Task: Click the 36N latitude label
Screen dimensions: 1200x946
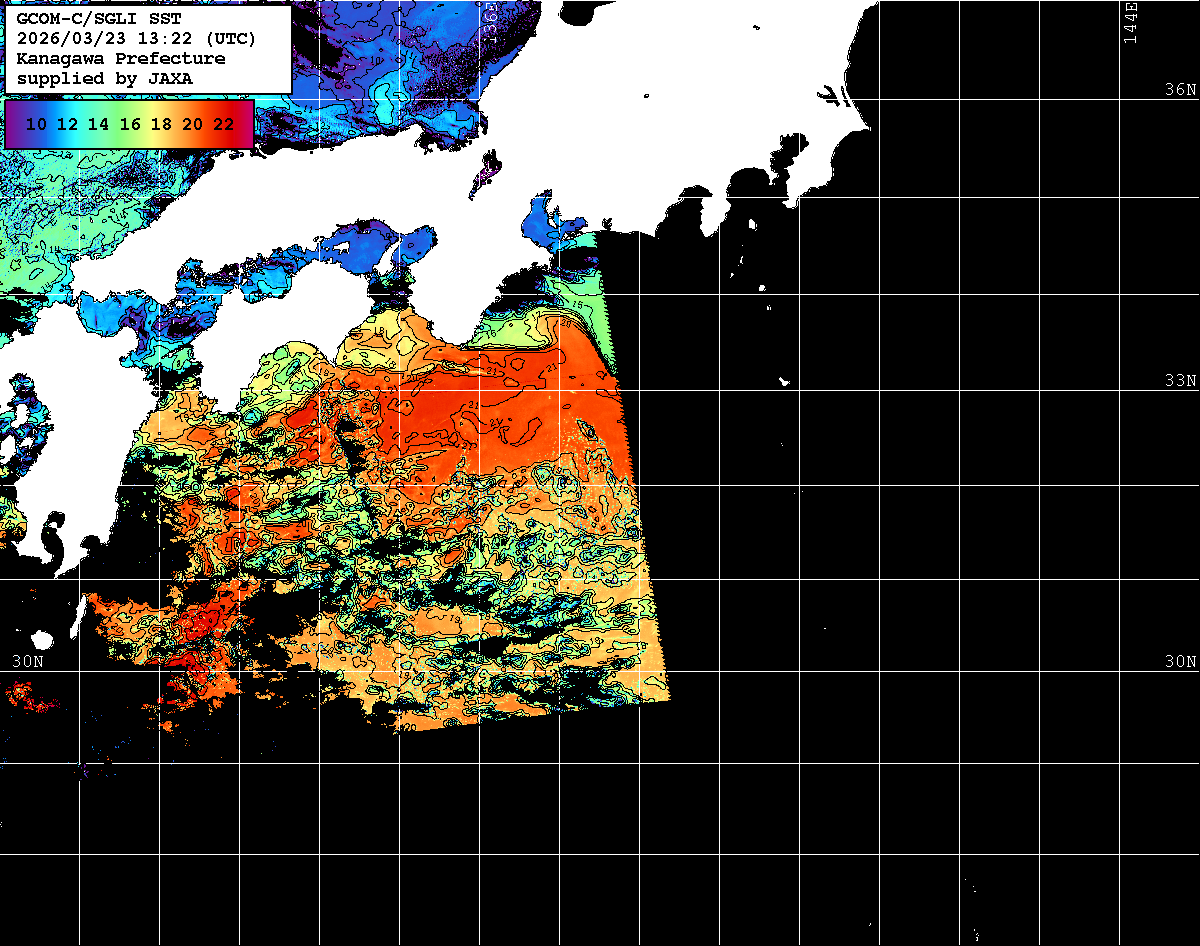Action: (1180, 90)
